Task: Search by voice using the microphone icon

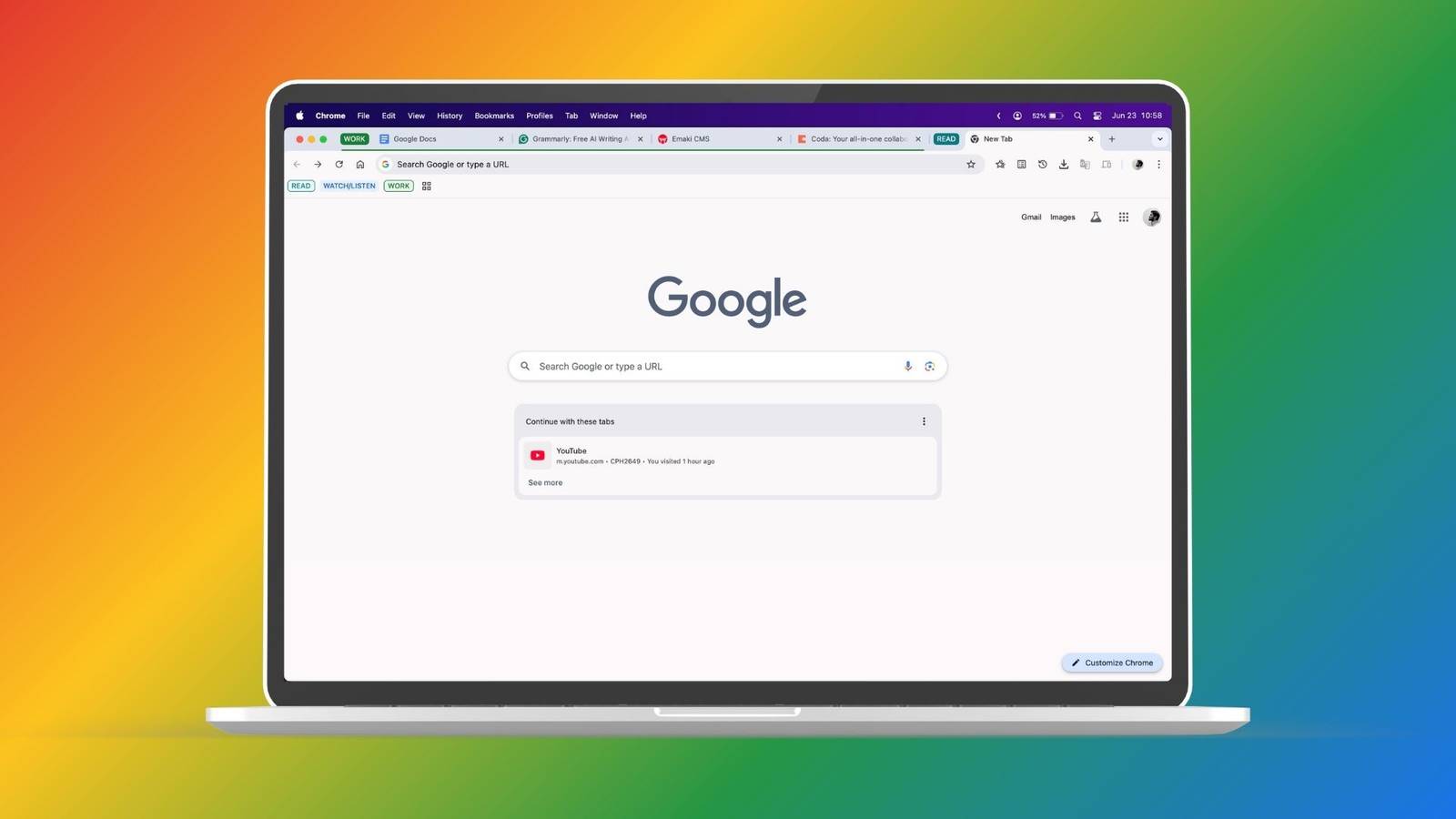Action: (x=907, y=366)
